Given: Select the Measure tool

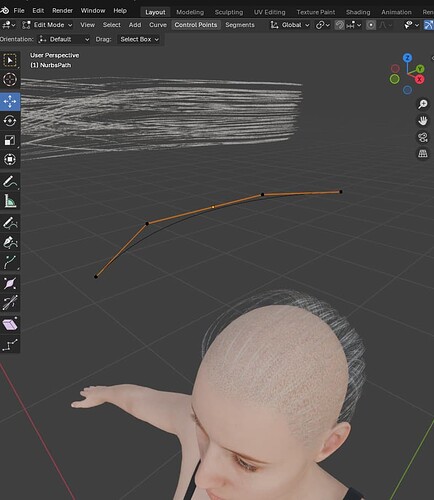Looking at the screenshot, I should (x=10, y=201).
